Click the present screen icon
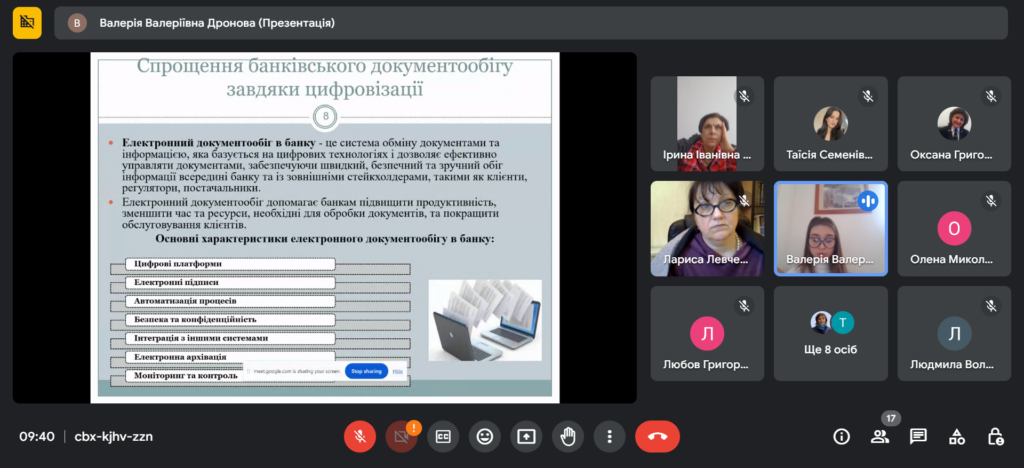 click(x=526, y=436)
